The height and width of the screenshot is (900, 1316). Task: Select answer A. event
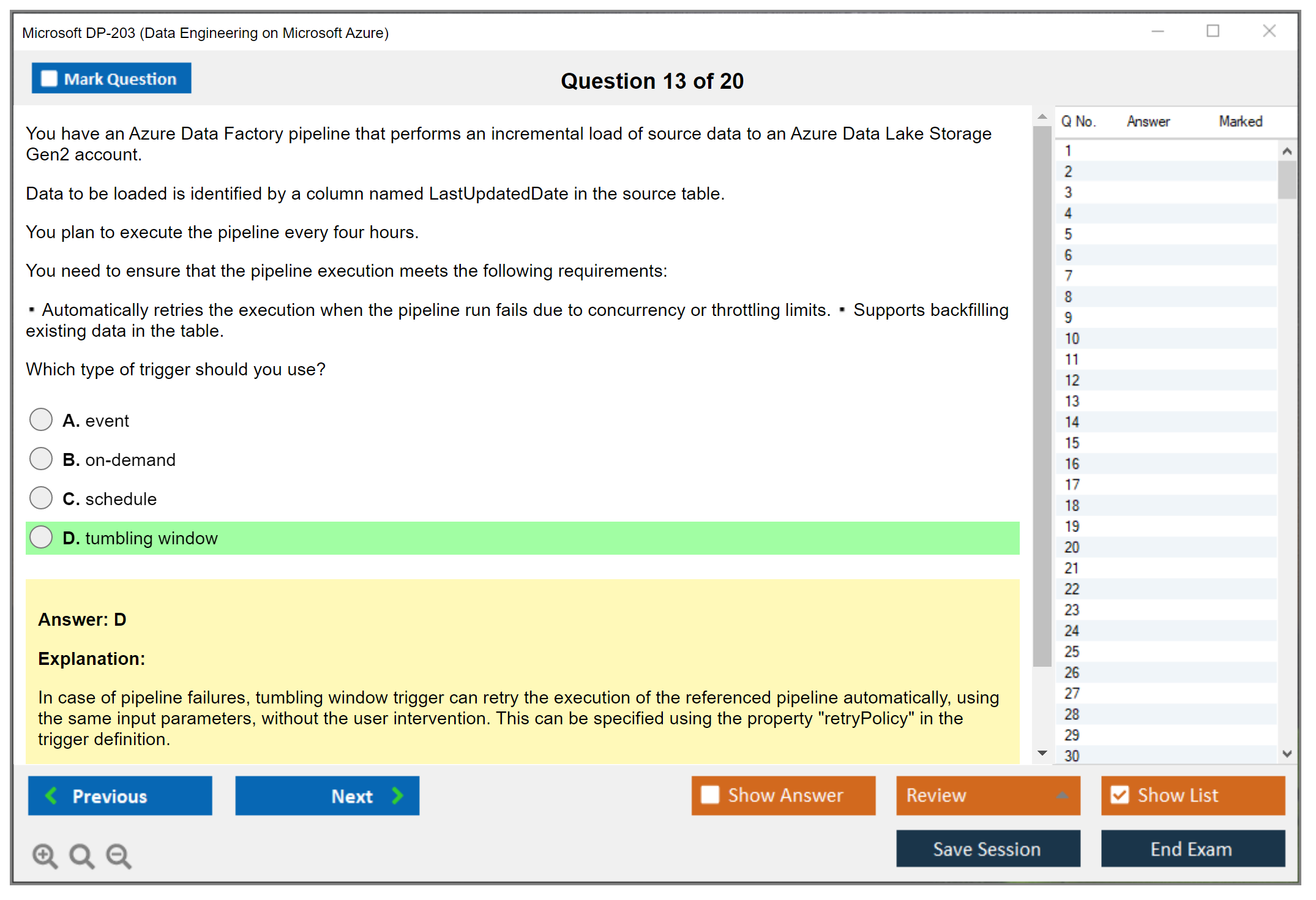point(41,420)
